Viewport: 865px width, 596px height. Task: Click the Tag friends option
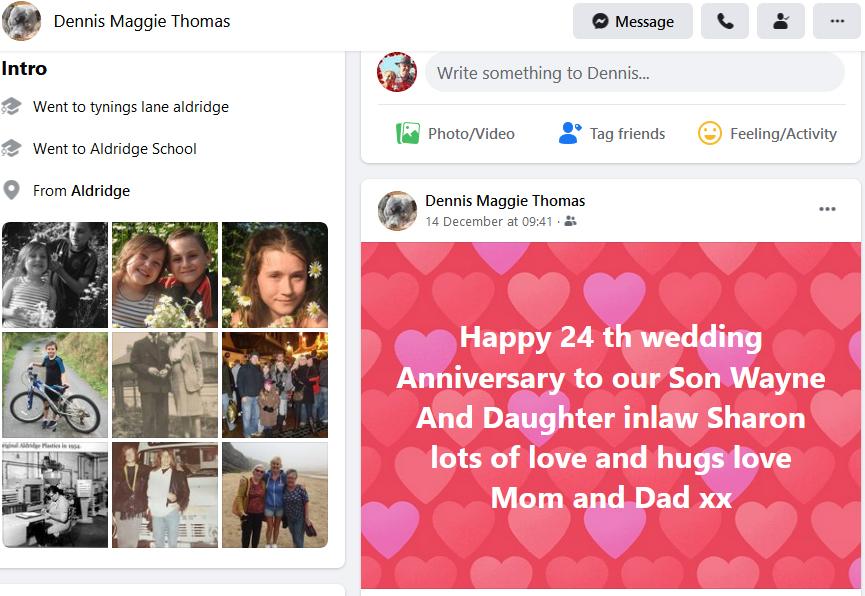(x=612, y=133)
